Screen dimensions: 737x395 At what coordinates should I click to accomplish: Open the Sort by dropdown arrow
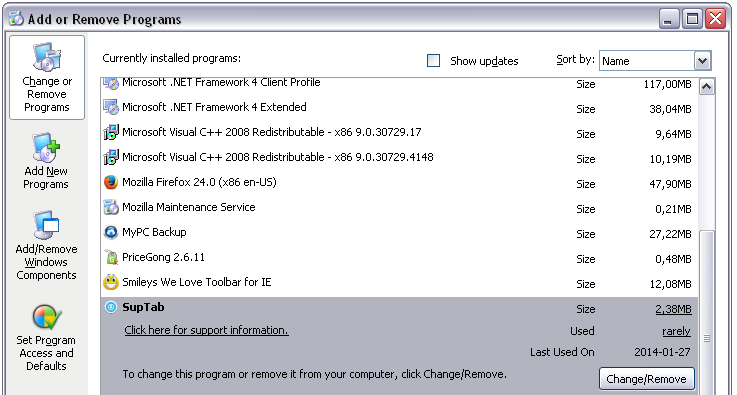coord(702,61)
